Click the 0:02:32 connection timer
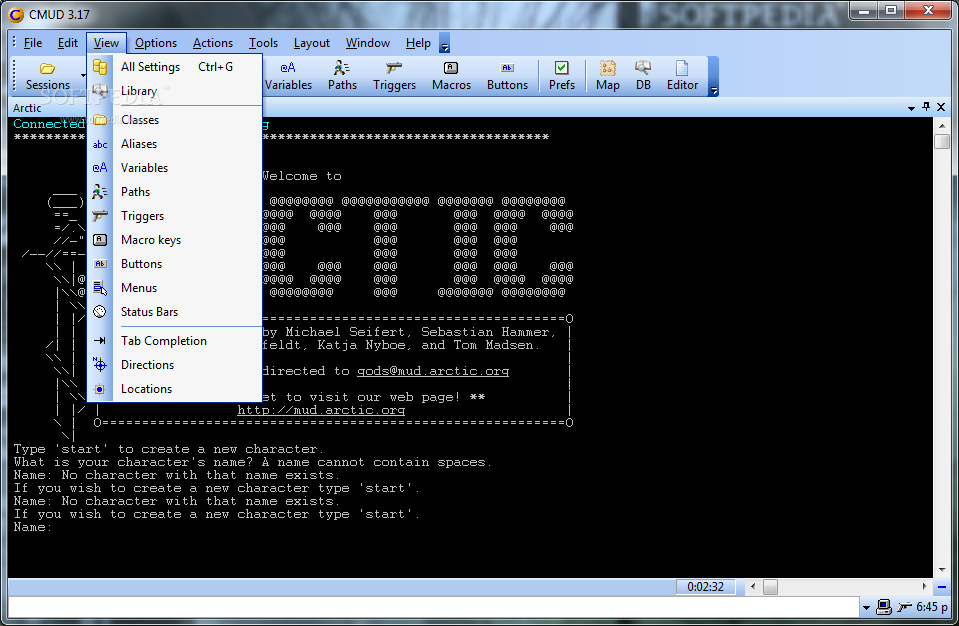The image size is (959, 626). [x=705, y=587]
